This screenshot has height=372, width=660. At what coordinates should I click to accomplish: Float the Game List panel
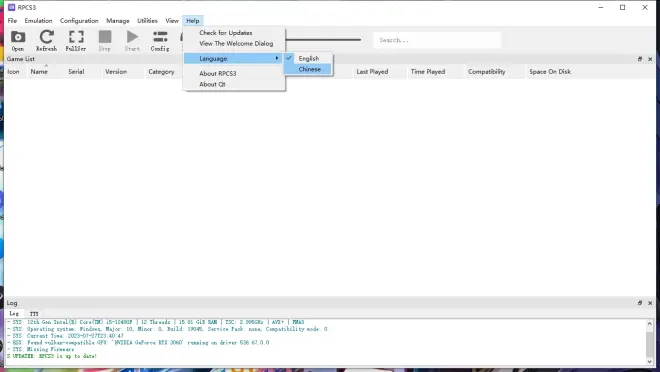pyautogui.click(x=640, y=59)
